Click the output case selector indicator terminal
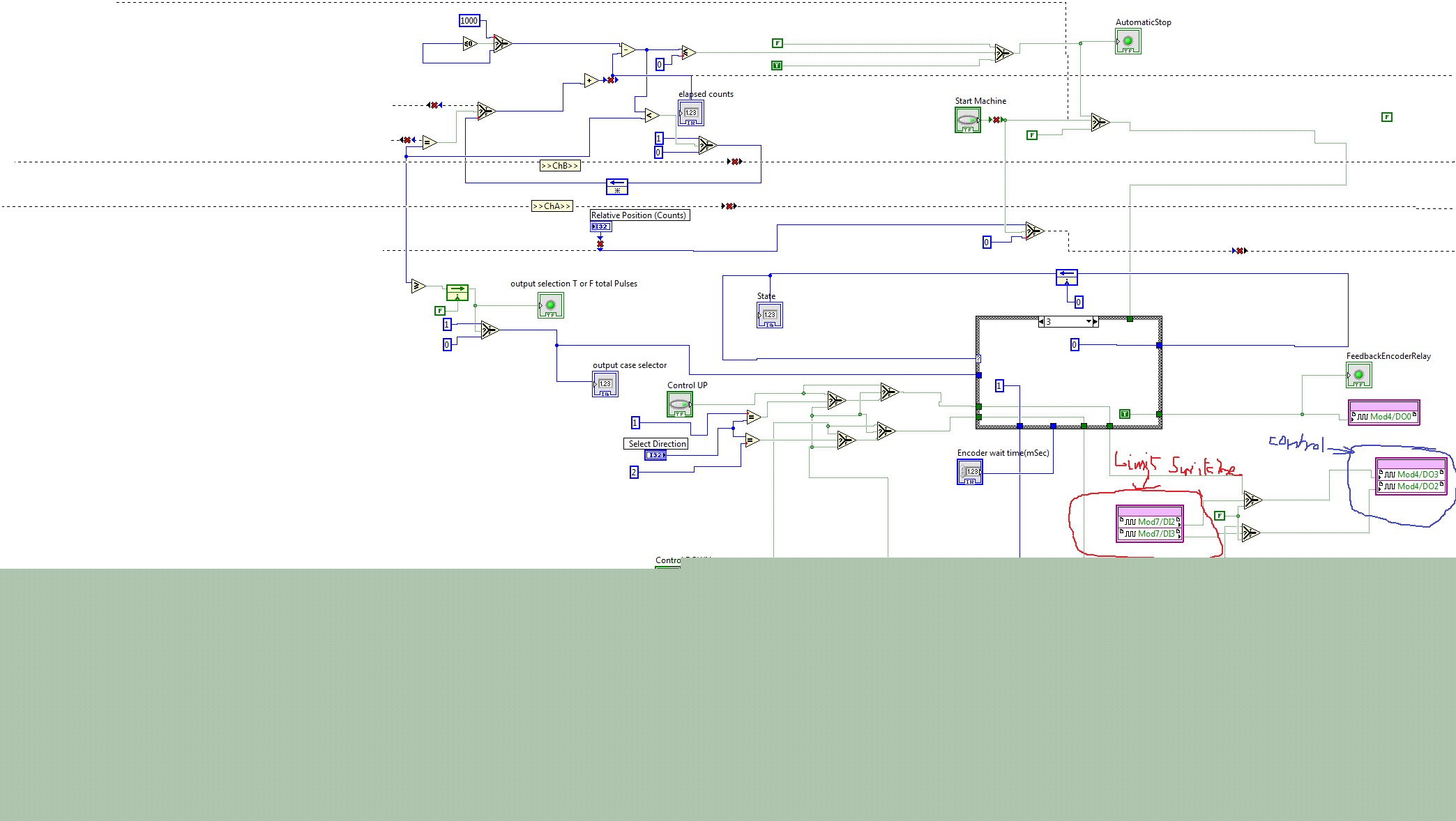 tap(605, 384)
